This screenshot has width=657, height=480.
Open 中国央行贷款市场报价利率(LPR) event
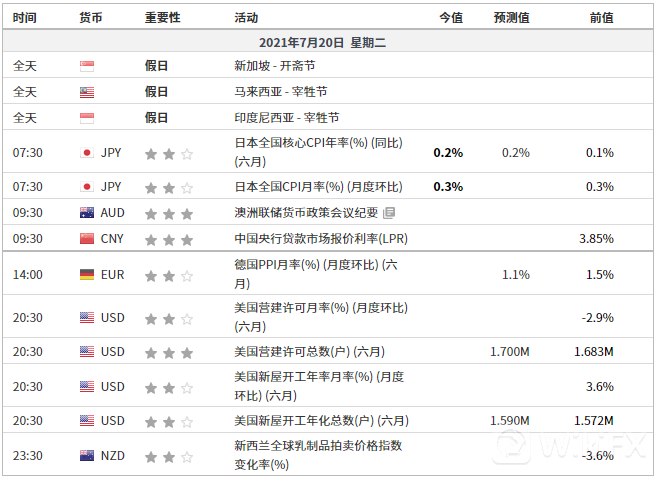click(x=320, y=239)
